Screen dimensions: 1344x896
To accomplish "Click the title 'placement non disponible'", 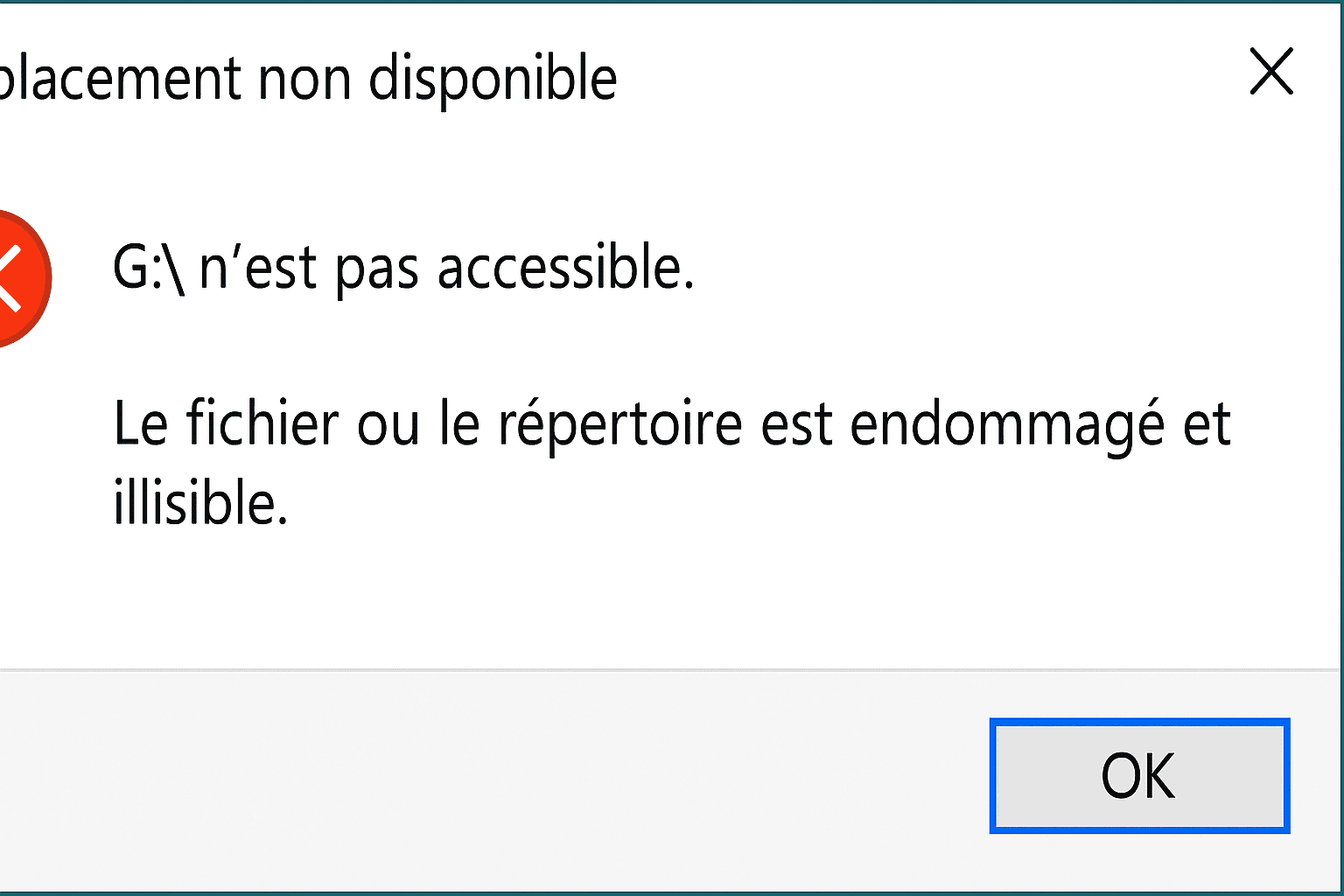I will tap(311, 77).
